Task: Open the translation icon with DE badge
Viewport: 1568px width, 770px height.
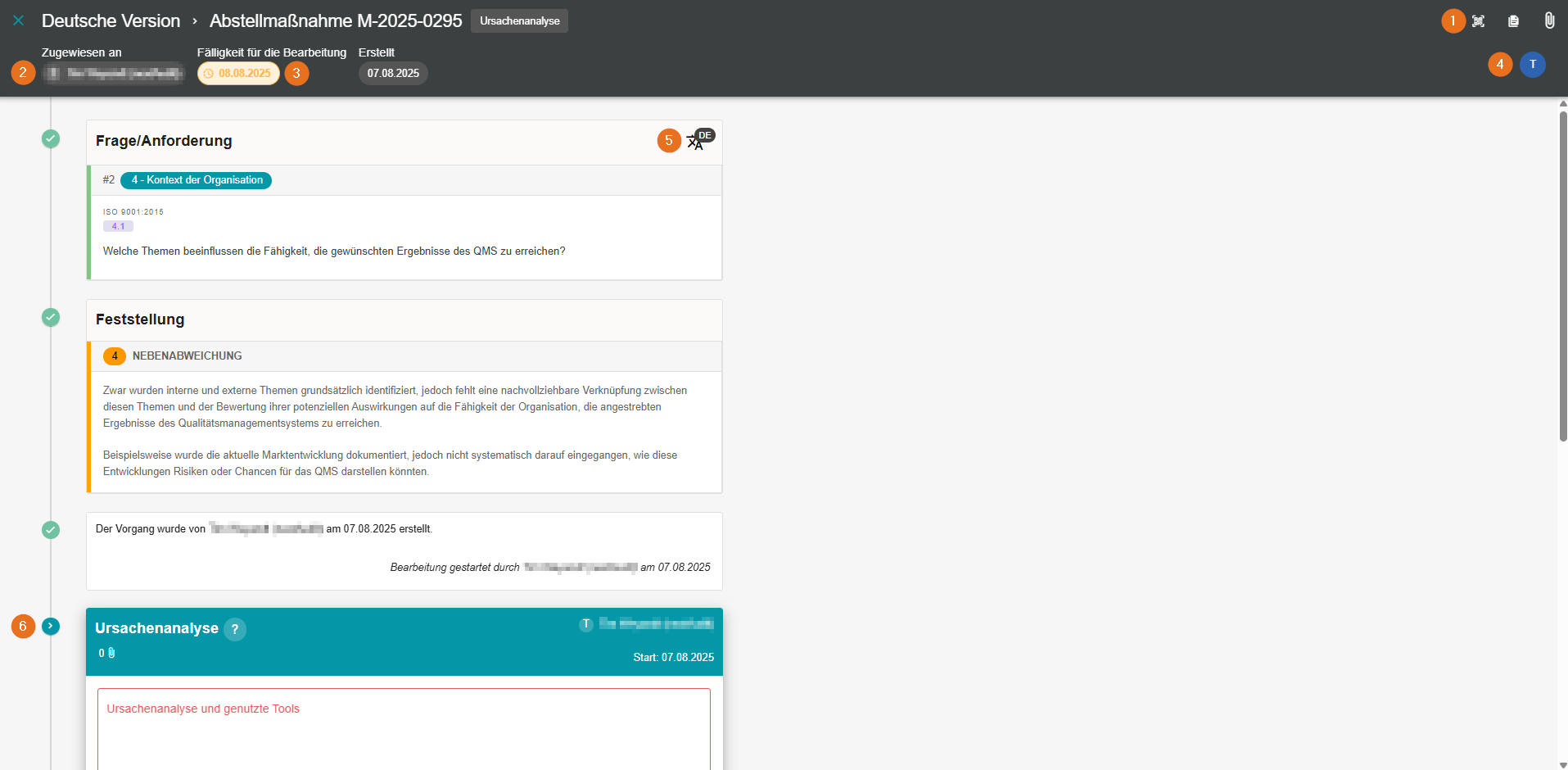Action: (x=698, y=141)
